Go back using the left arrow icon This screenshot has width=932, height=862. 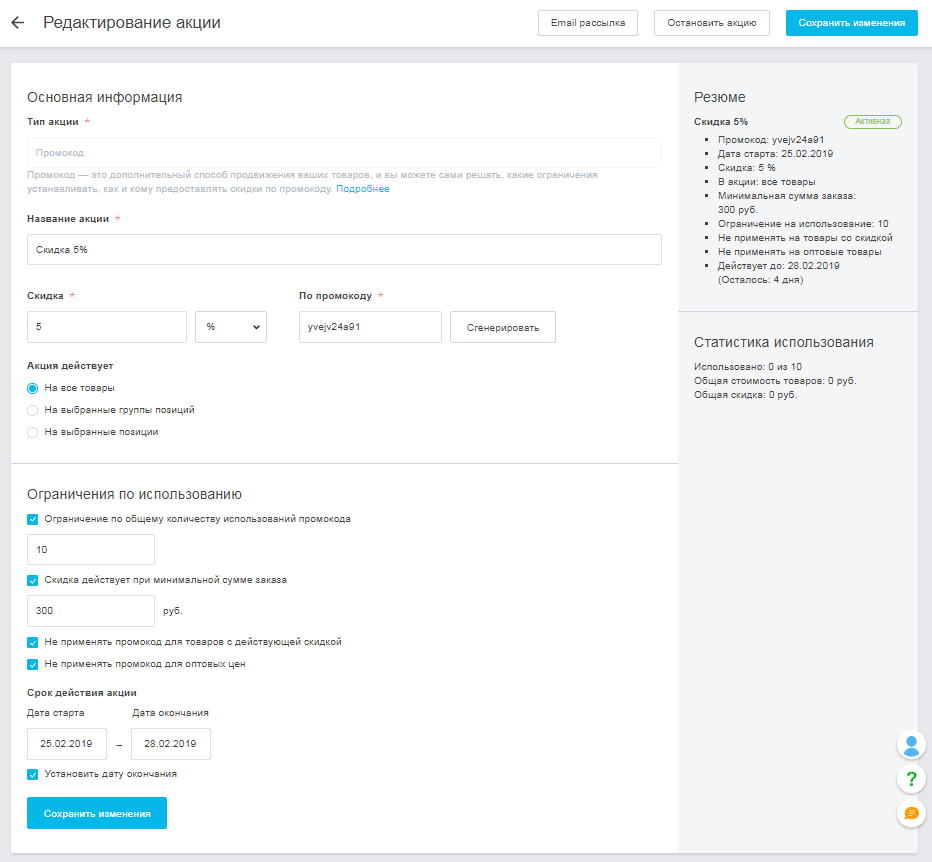(x=18, y=23)
